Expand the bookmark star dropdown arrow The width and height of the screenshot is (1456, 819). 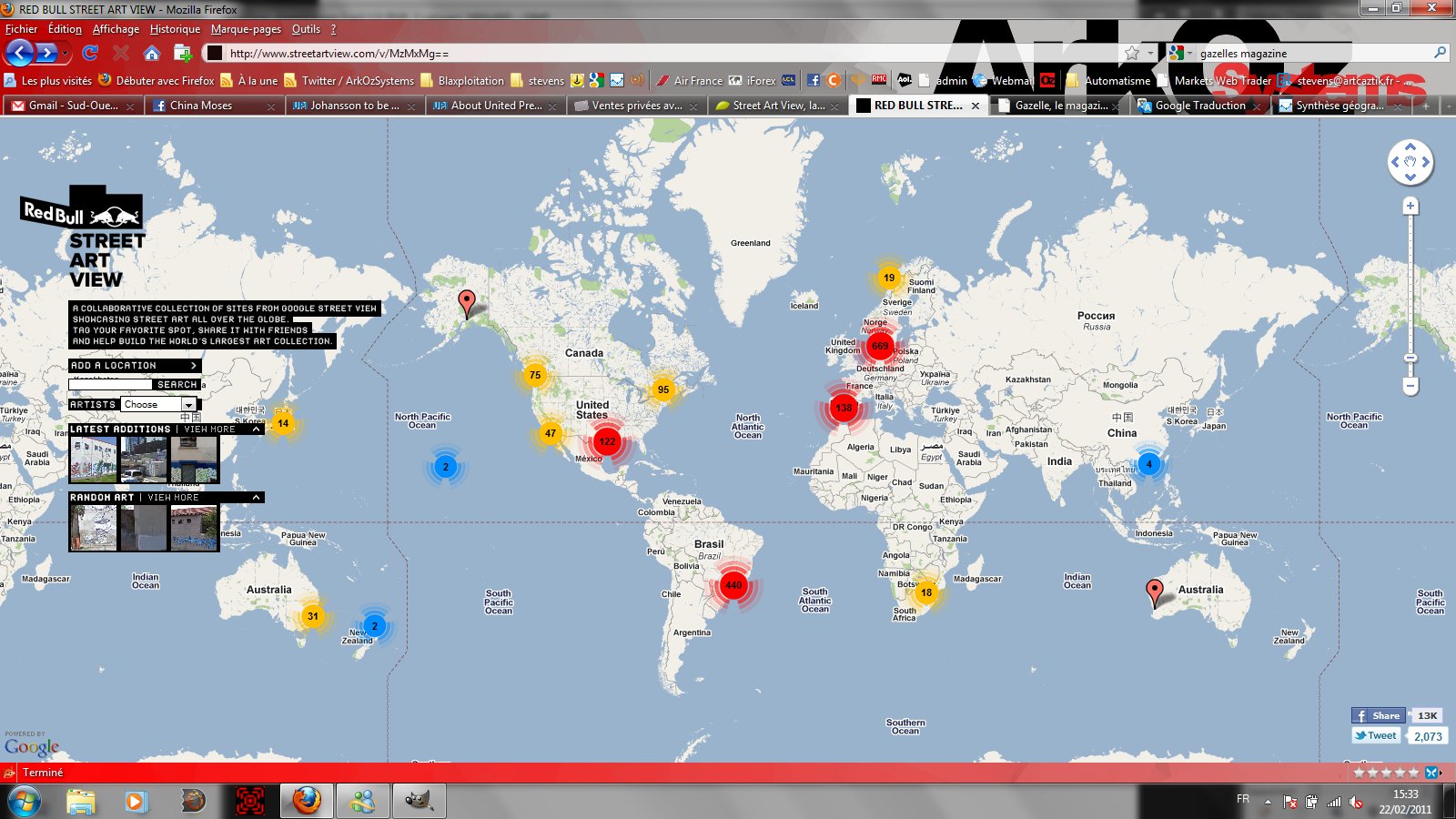(x=1150, y=53)
